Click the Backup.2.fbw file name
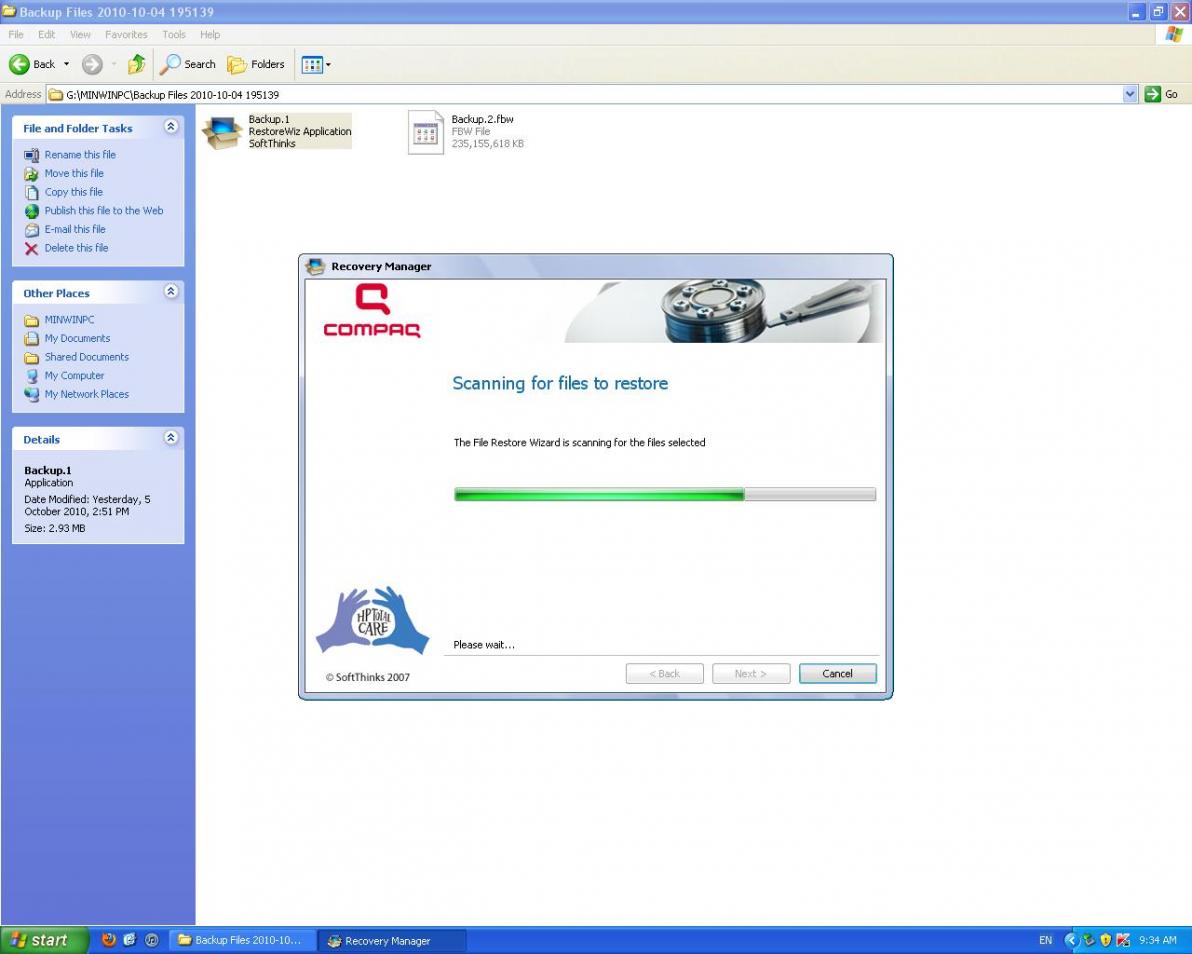The width and height of the screenshot is (1192, 954). (x=482, y=119)
